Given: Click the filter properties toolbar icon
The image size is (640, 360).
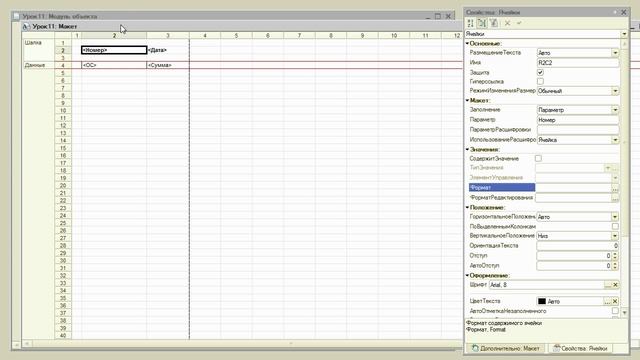Looking at the screenshot, I should (494, 23).
